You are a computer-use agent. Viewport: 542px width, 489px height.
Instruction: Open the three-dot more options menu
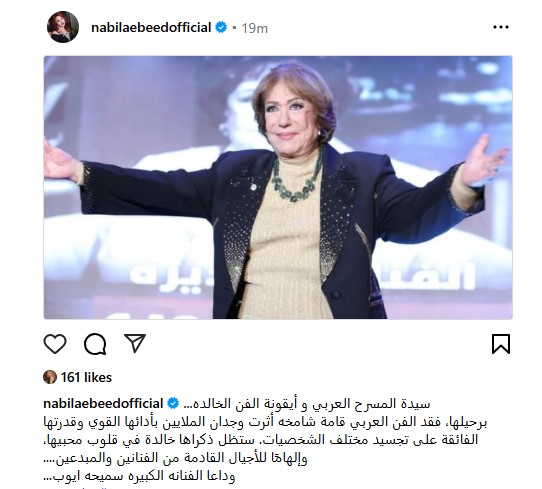pos(501,27)
